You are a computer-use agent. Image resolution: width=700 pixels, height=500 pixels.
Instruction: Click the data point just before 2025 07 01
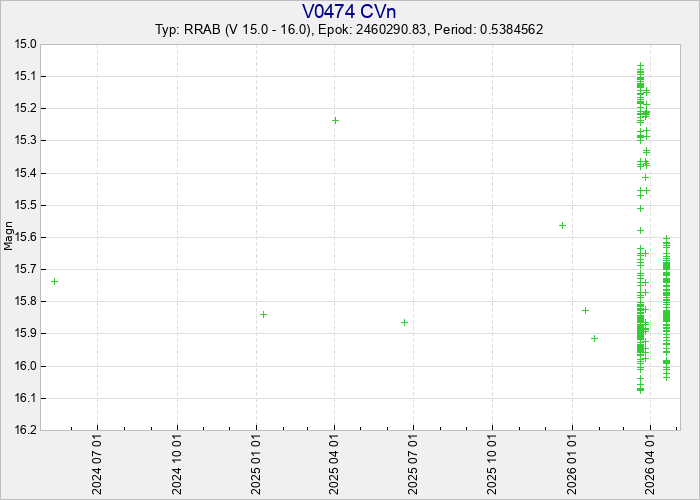404,322
